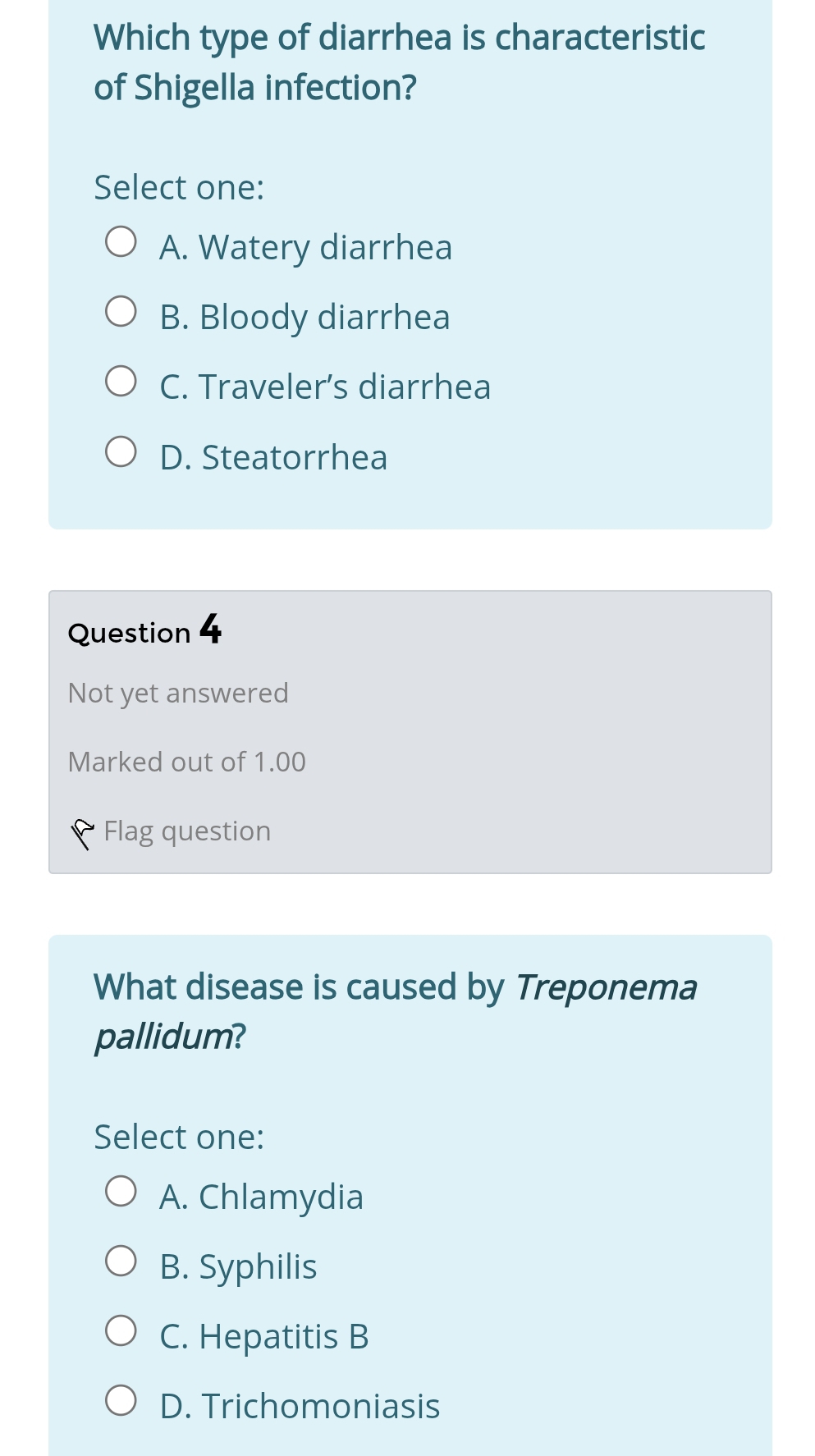Click the radio circle next to Watery diarrhea
This screenshot has height=1456, width=815.
coord(121,240)
